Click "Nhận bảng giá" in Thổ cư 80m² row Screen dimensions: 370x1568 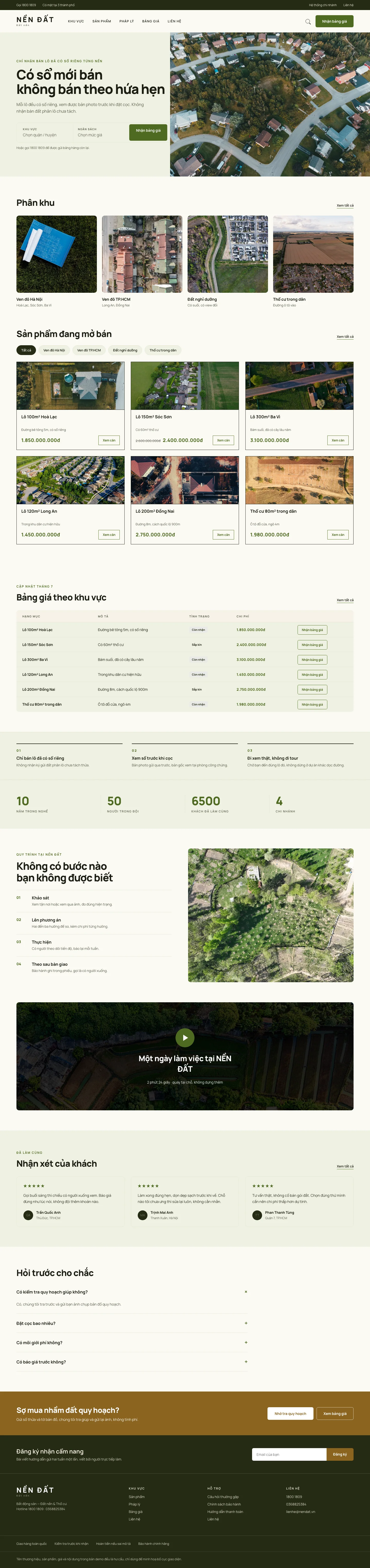click(312, 704)
